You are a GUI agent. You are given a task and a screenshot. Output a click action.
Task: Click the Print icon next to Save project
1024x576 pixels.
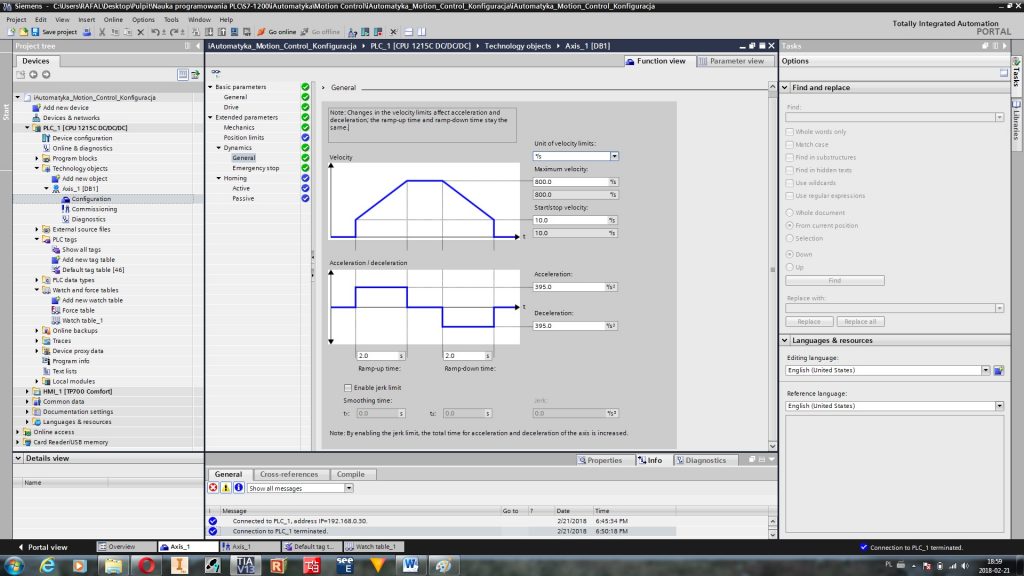pyautogui.click(x=87, y=31)
